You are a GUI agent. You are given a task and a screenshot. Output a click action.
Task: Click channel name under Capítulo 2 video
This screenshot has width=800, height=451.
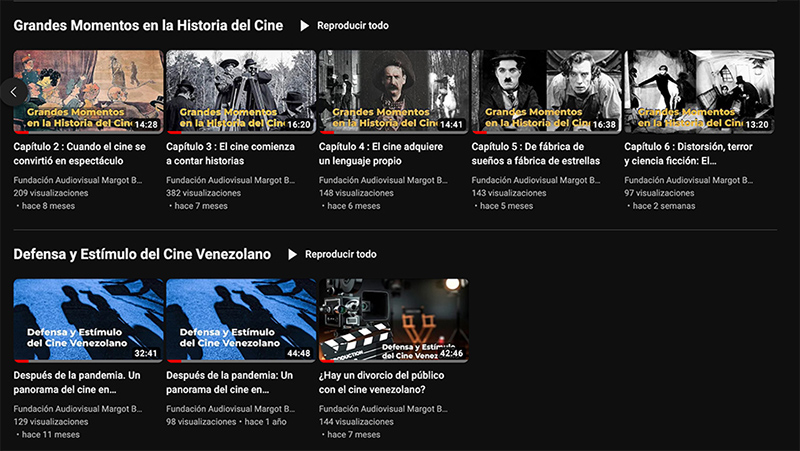pyautogui.click(x=78, y=180)
